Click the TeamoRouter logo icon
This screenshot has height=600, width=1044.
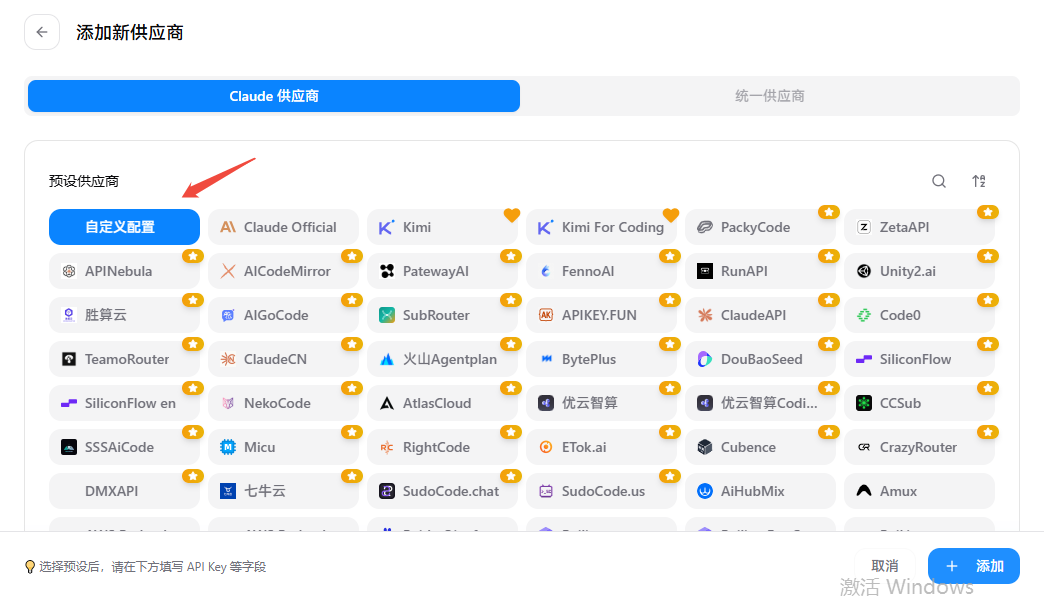(69, 359)
